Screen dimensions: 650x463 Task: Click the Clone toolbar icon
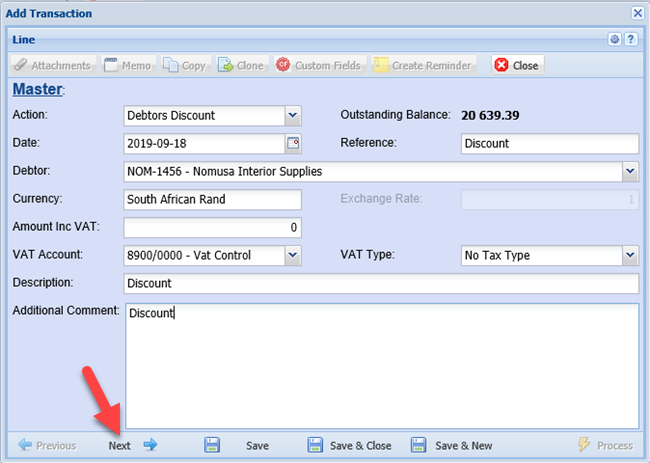(241, 65)
